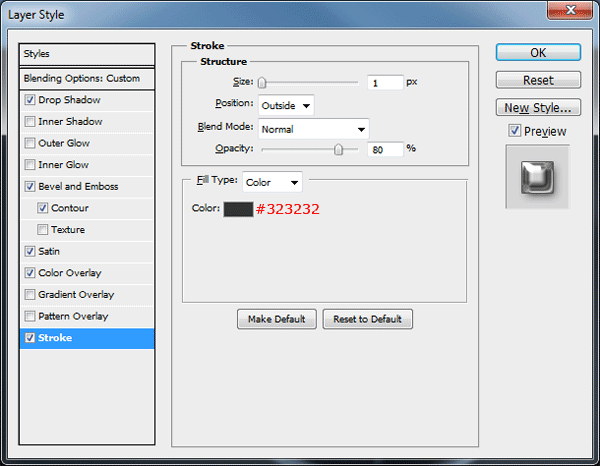Select the Stroke row label

coord(55,338)
